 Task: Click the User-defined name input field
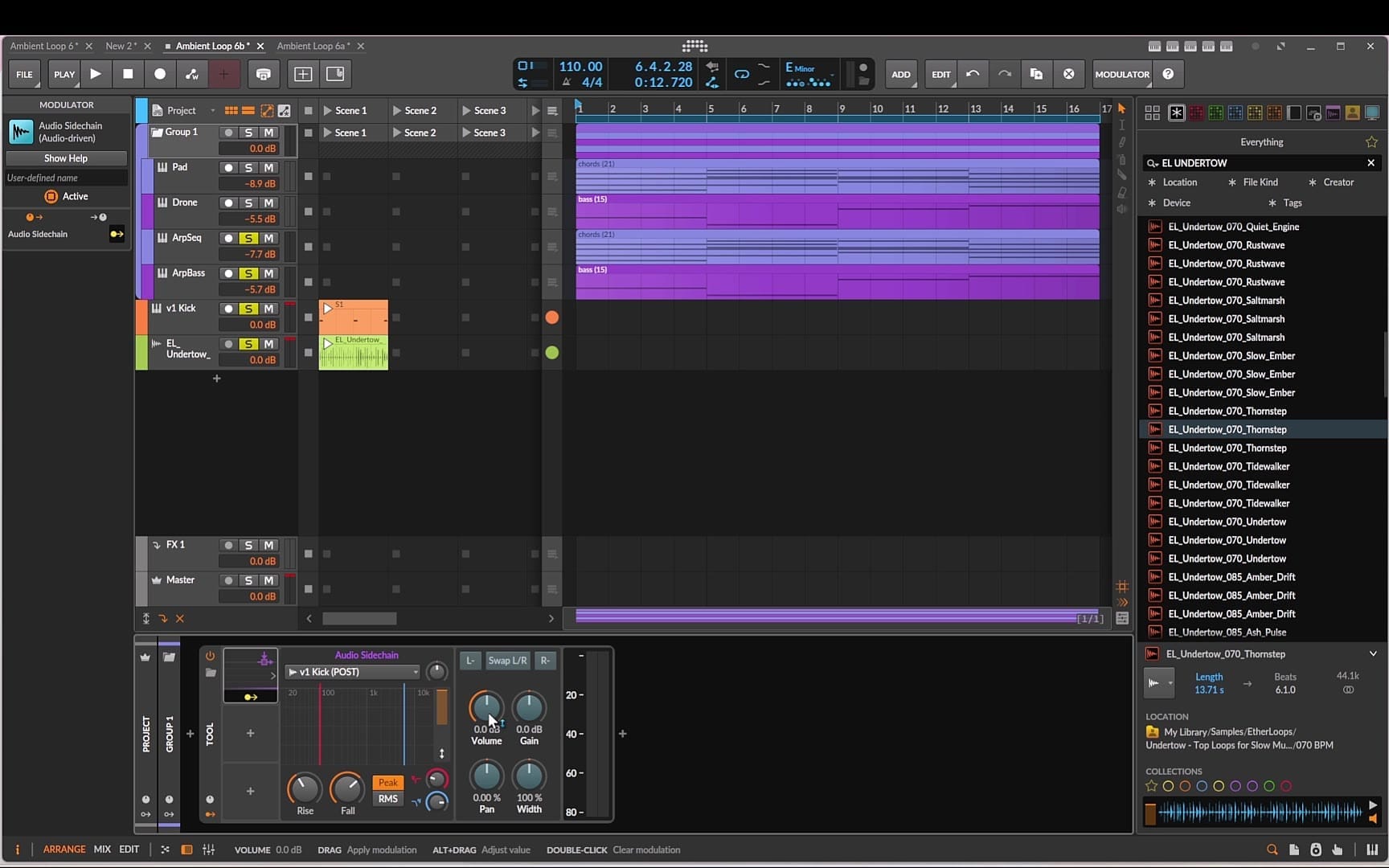point(66,178)
